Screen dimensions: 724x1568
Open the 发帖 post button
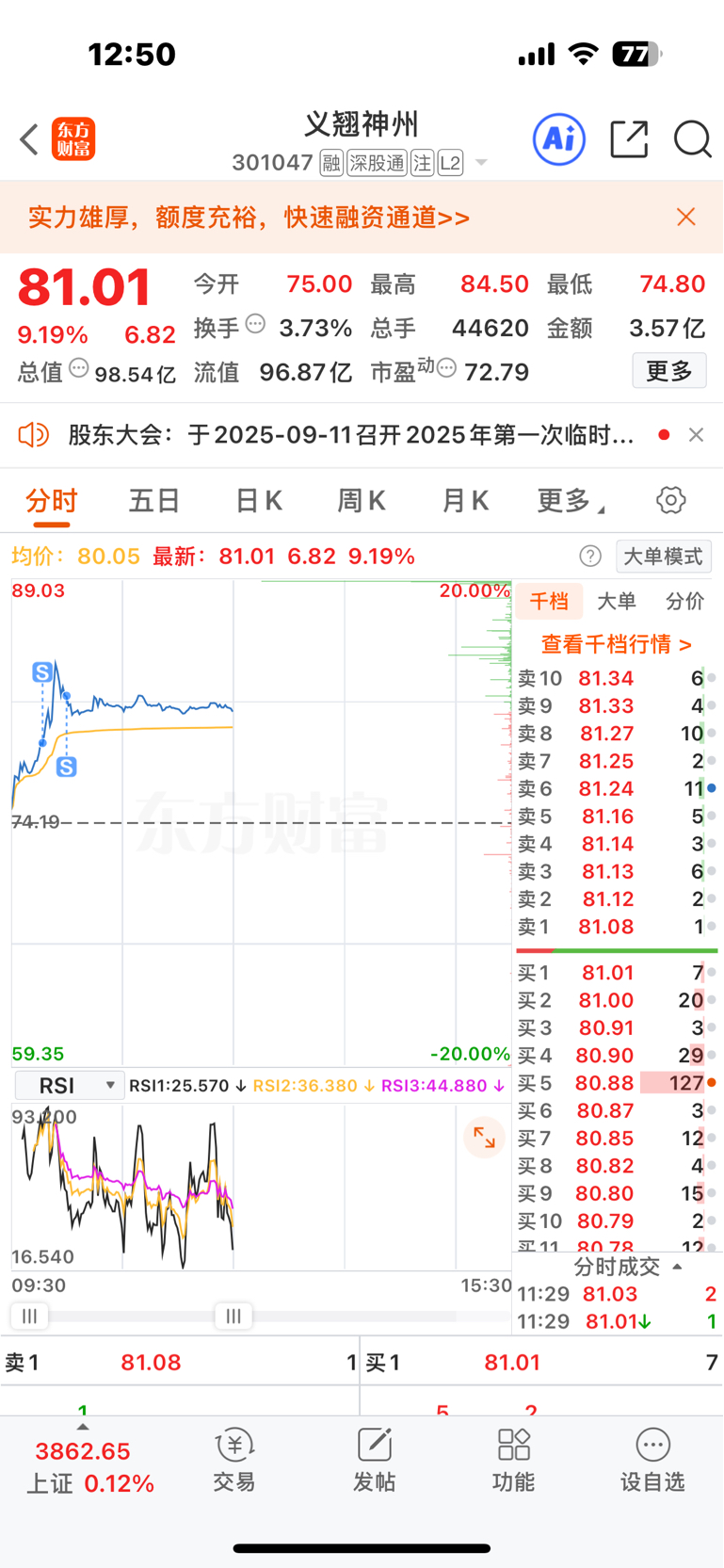pyautogui.click(x=374, y=1461)
